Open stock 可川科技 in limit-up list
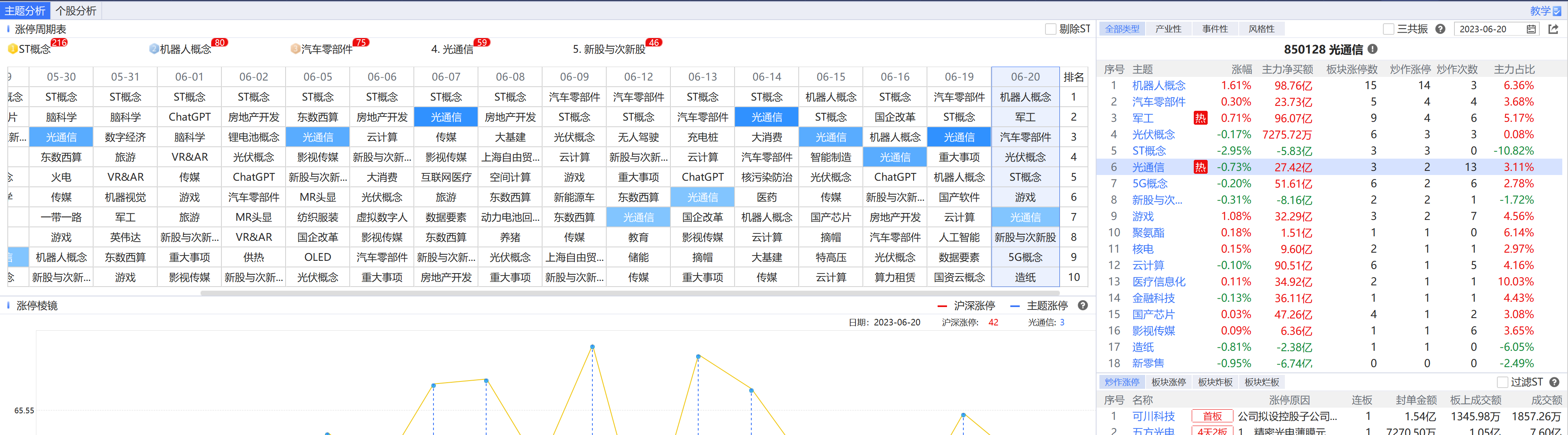The width and height of the screenshot is (1568, 435). pyautogui.click(x=1153, y=416)
